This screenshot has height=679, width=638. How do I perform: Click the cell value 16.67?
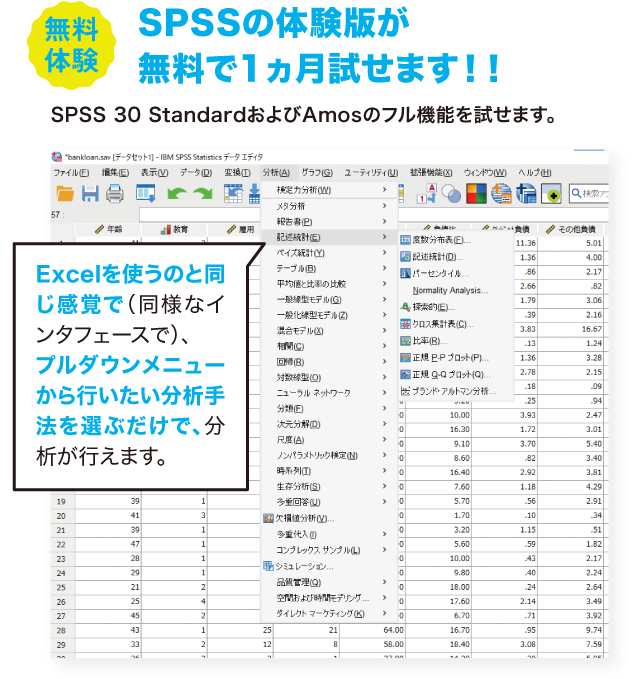pos(592,329)
